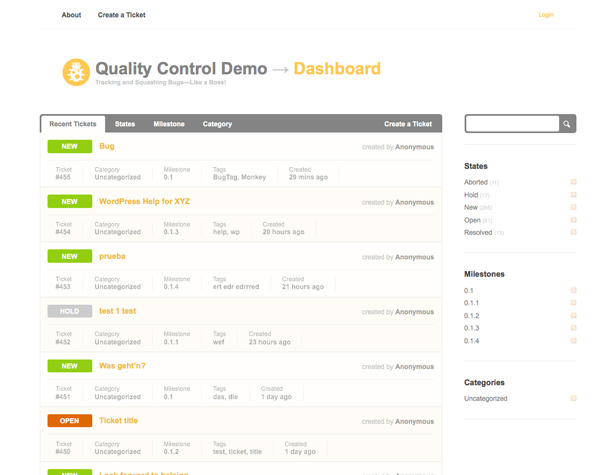
Task: Select milestone 0.1.1 in the Milestones sidebar
Action: click(x=471, y=303)
